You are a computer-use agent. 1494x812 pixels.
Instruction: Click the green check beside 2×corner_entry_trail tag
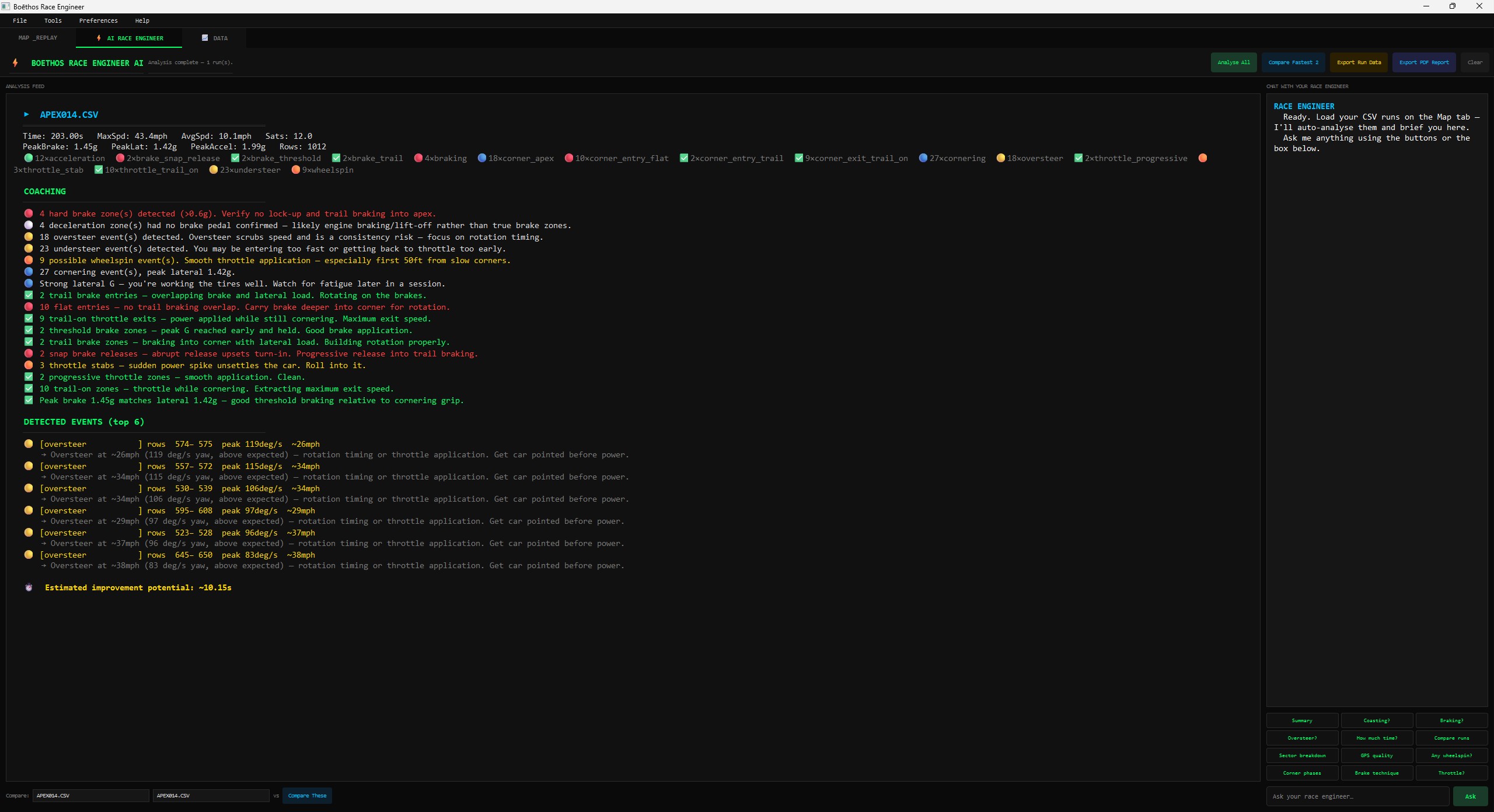click(x=684, y=158)
